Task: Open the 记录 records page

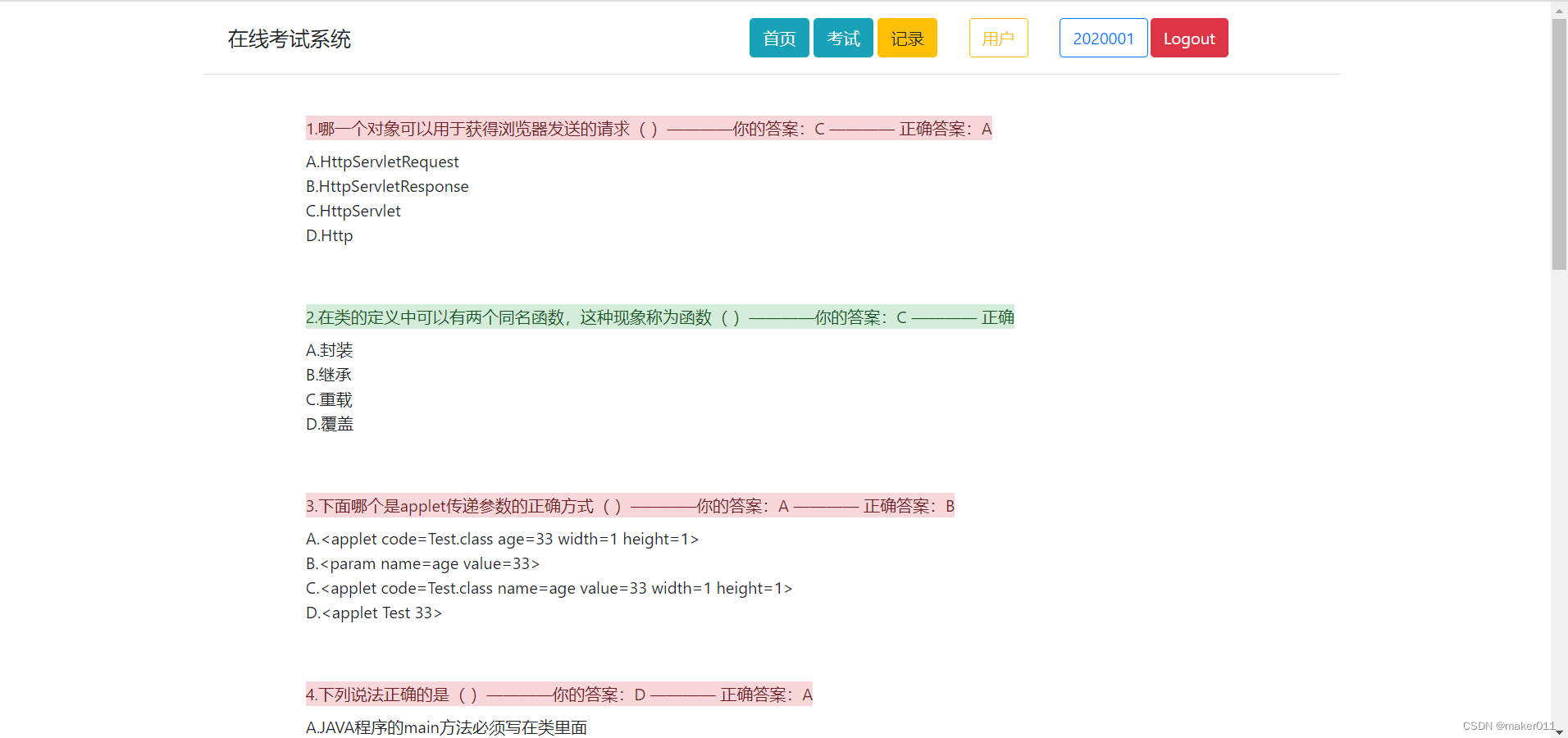Action: pyautogui.click(x=906, y=38)
